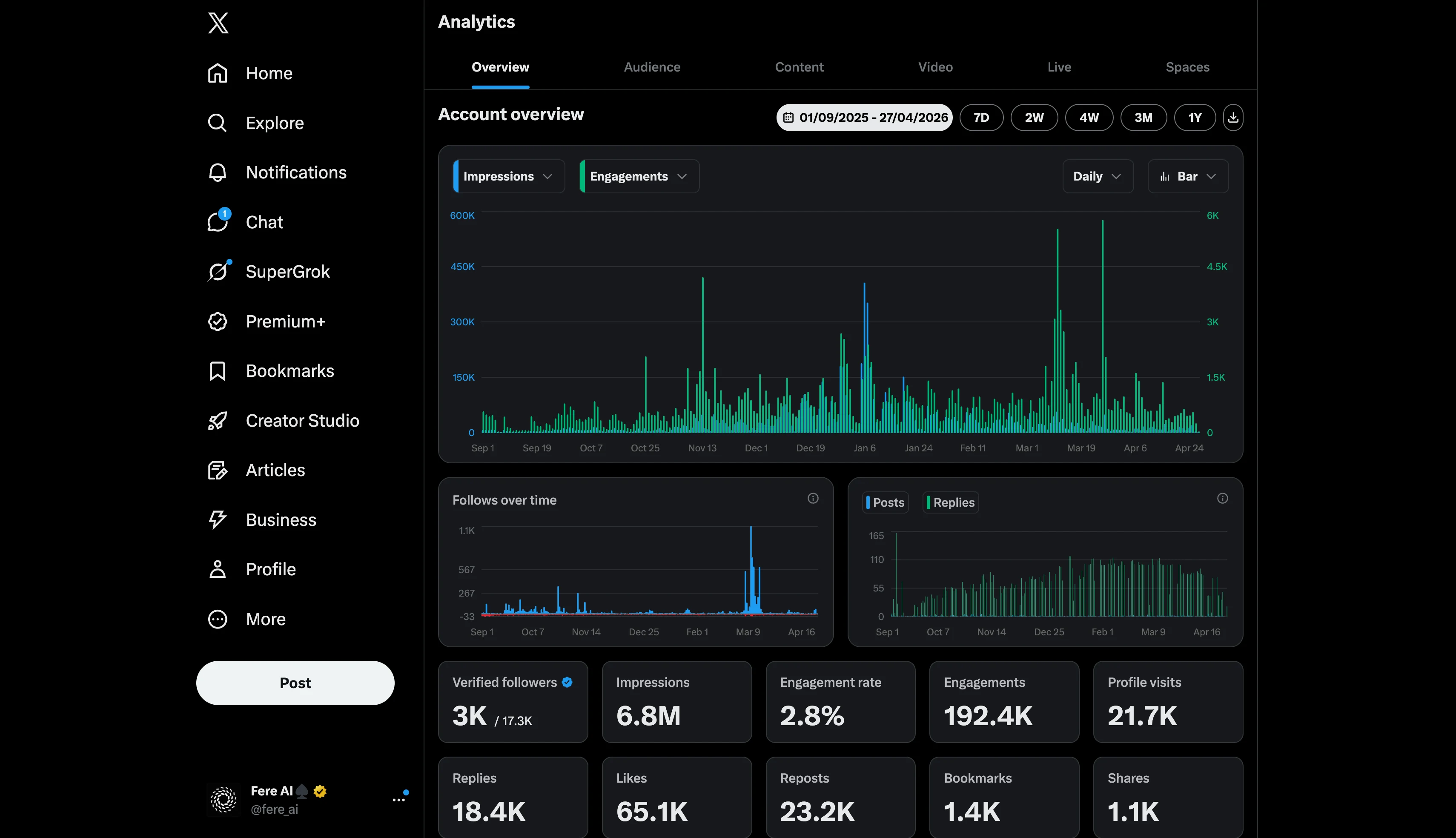Download analytics data with download icon
The height and width of the screenshot is (838, 1456).
1233,118
